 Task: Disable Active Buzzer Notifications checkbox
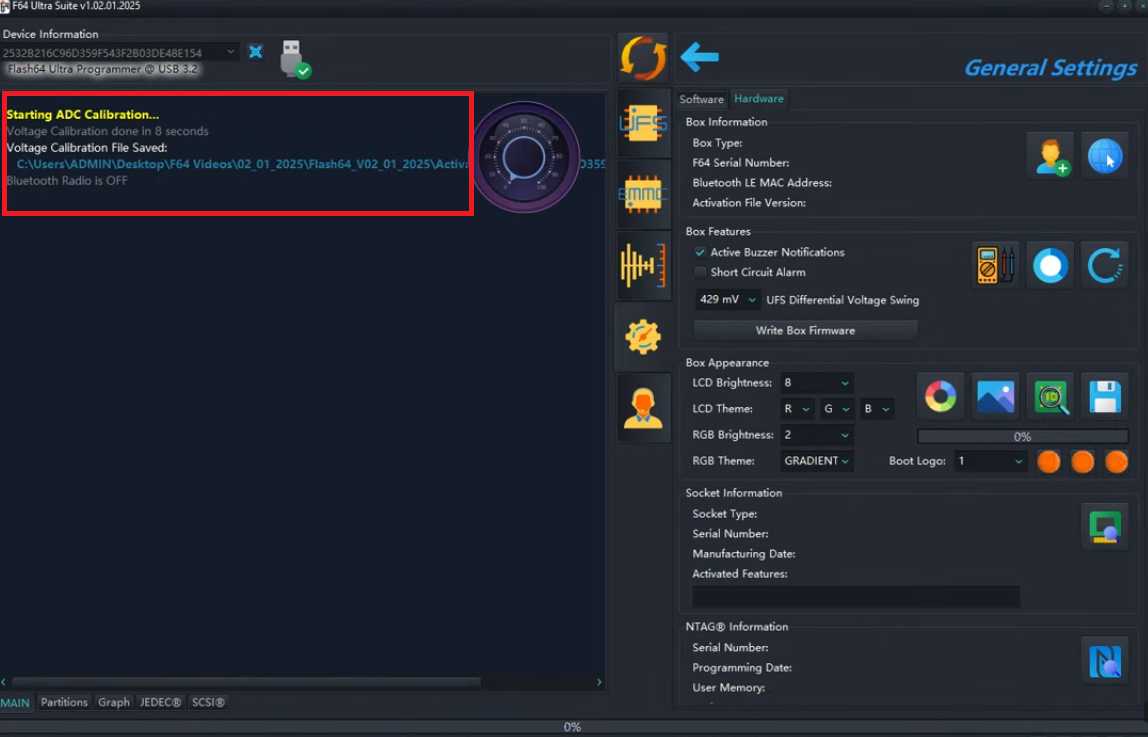click(700, 252)
